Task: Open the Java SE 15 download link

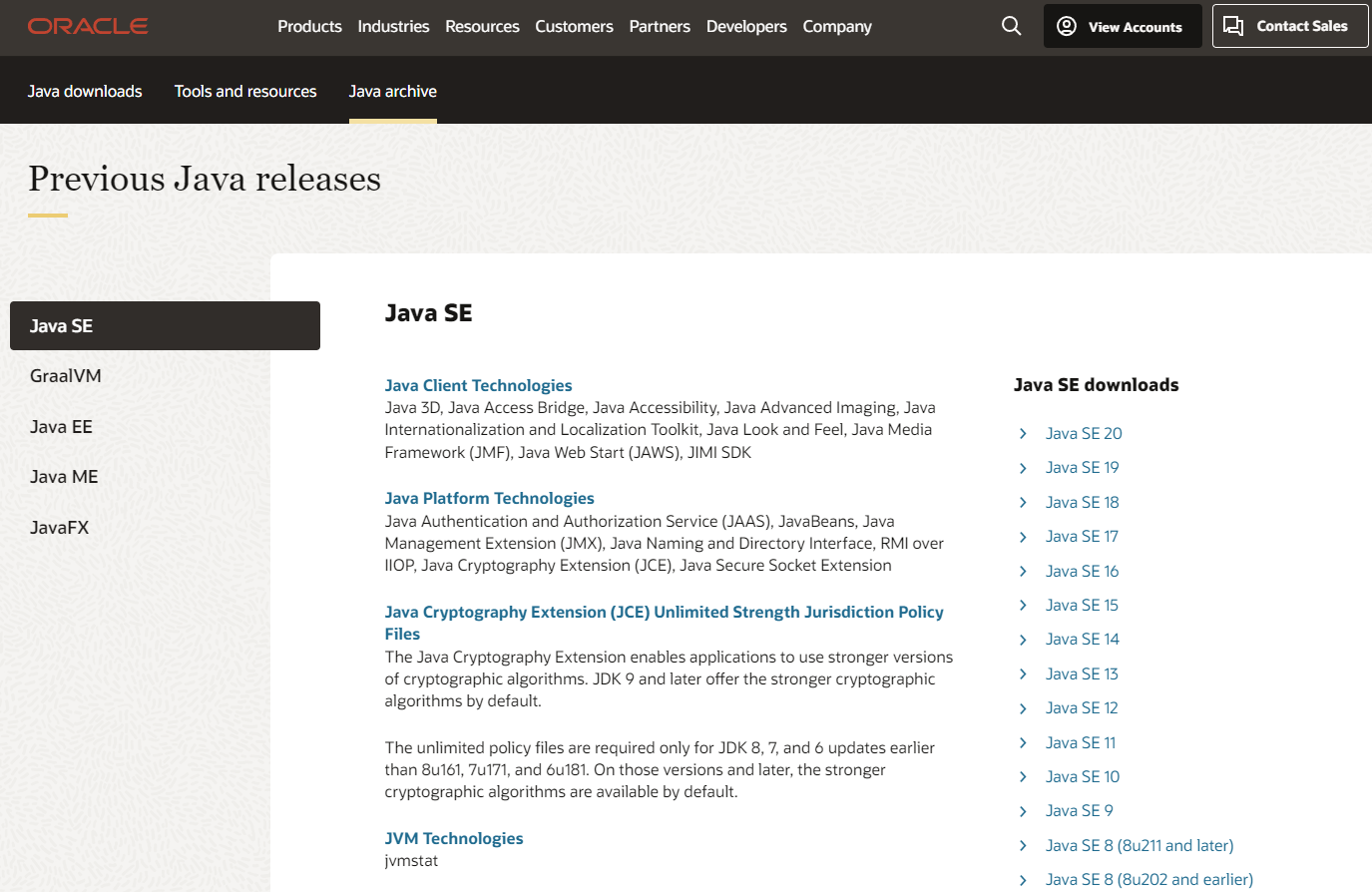Action: 1082,606
